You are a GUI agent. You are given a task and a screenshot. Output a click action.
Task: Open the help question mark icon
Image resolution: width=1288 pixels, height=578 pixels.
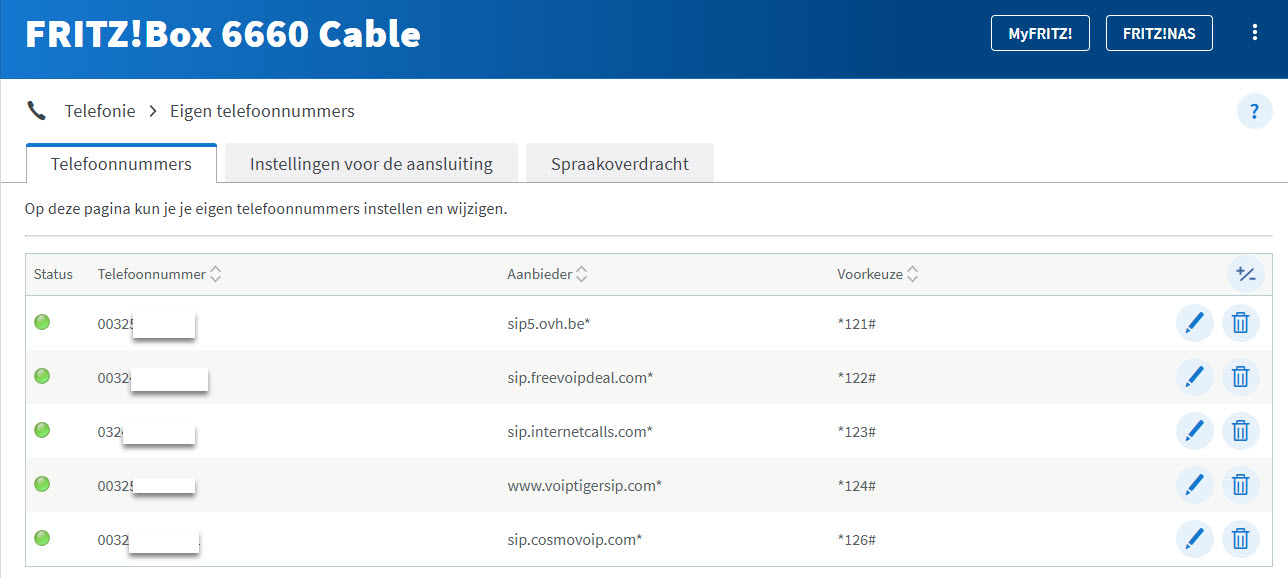point(1254,111)
